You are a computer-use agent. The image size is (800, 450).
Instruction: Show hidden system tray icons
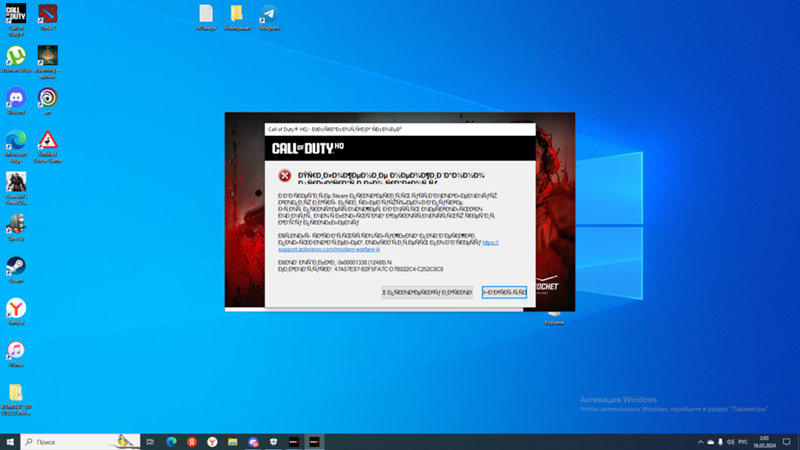[x=701, y=442]
